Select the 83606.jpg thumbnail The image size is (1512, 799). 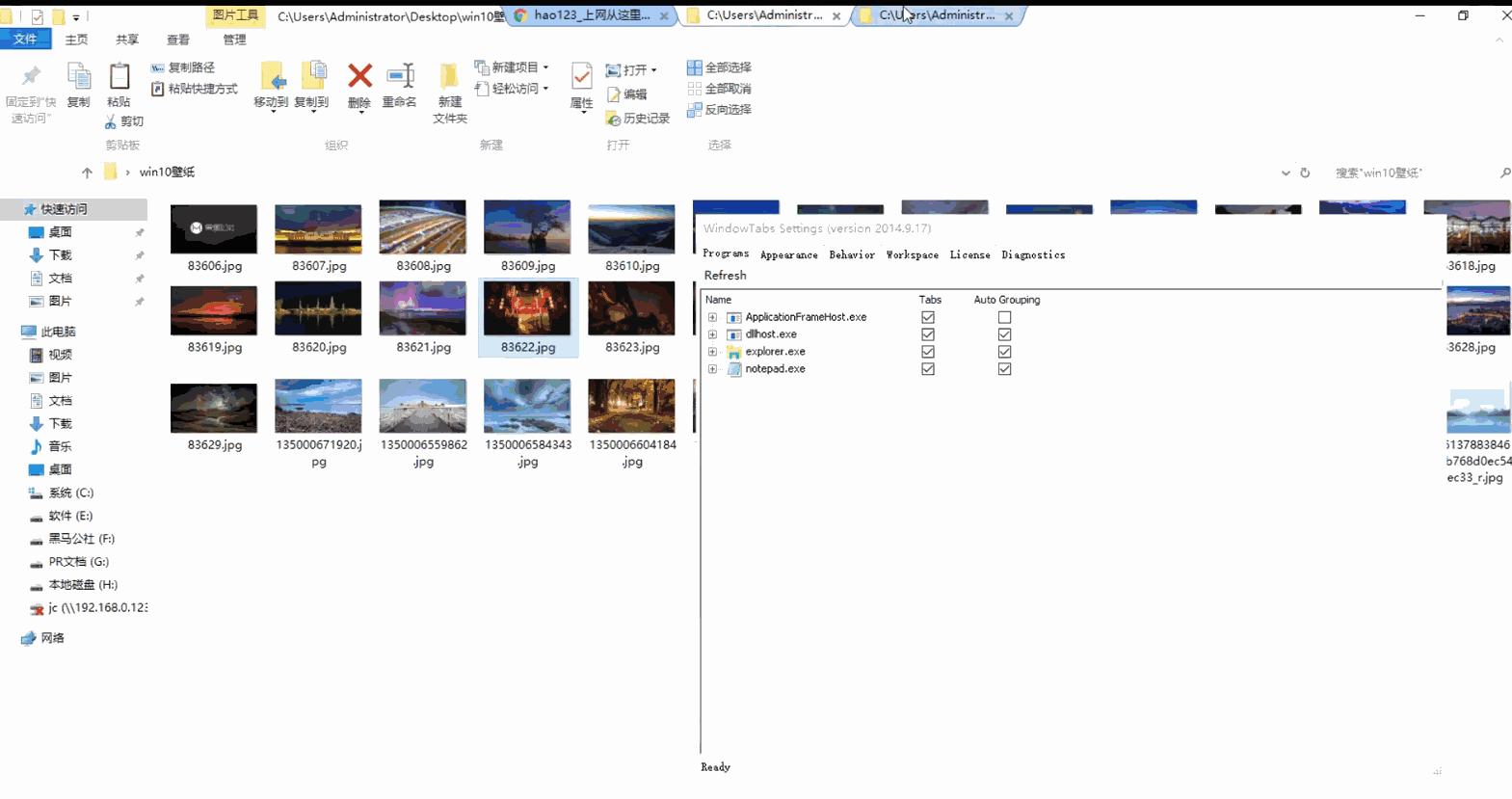click(x=214, y=229)
